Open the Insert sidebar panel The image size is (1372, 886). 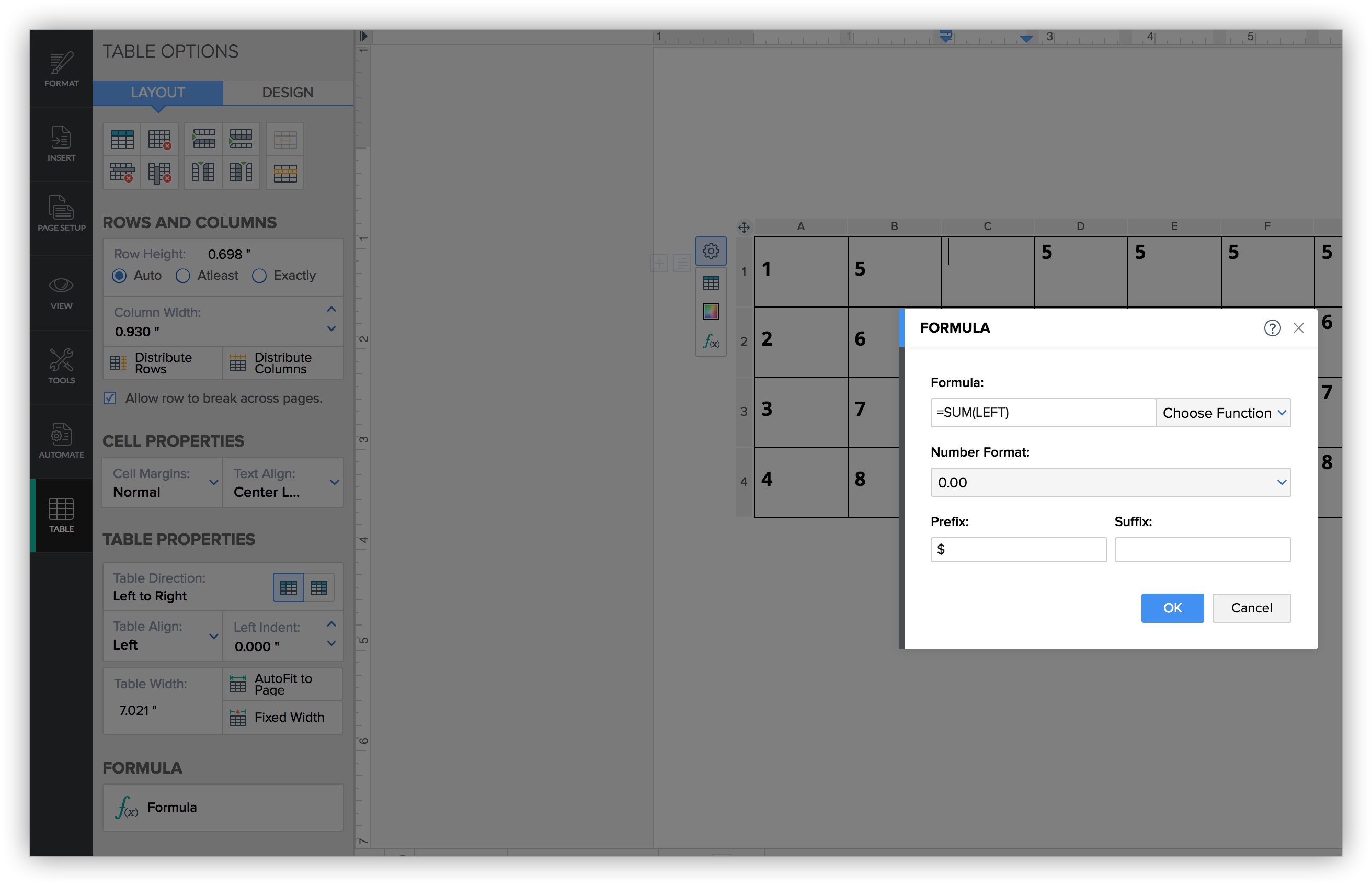click(x=61, y=144)
